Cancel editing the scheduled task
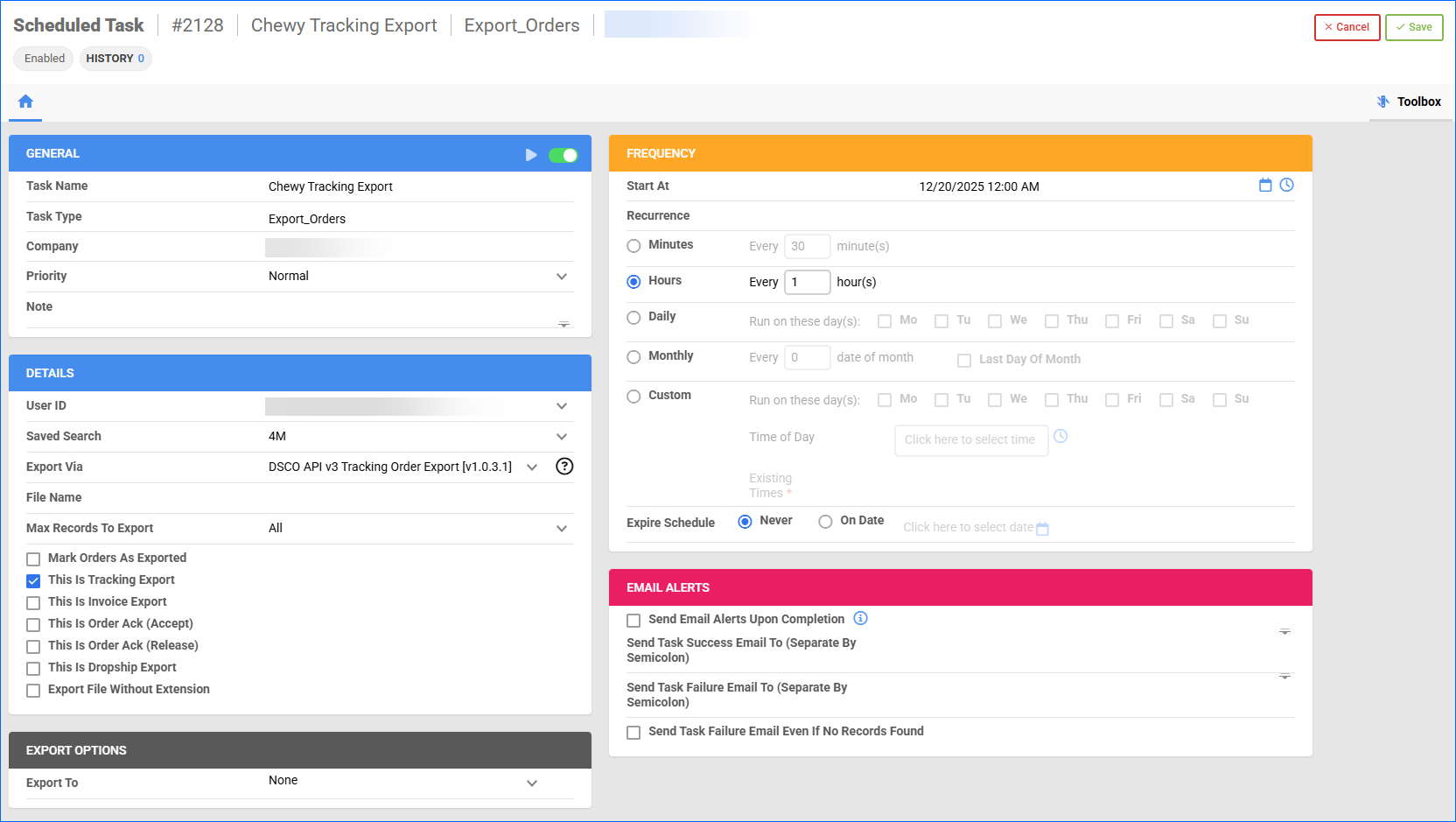This screenshot has height=822, width=1456. 1346,27
